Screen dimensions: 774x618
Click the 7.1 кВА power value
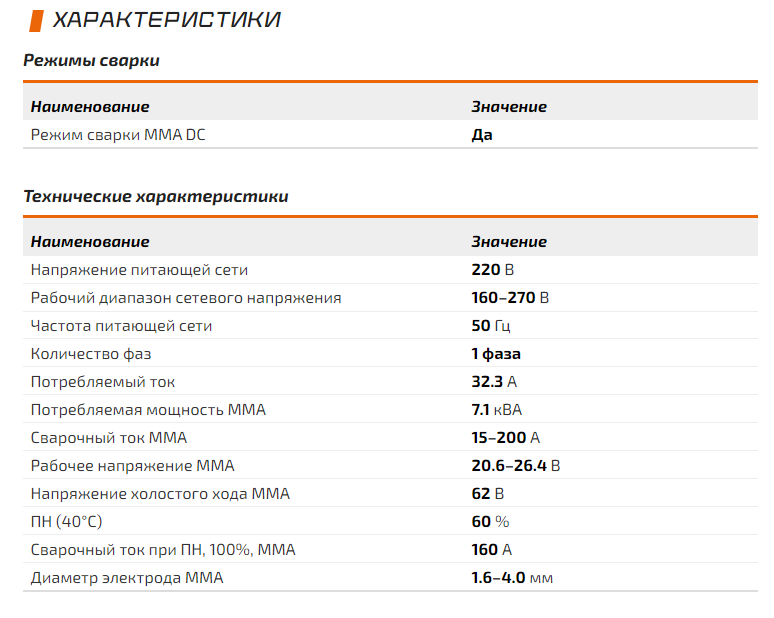pos(497,410)
